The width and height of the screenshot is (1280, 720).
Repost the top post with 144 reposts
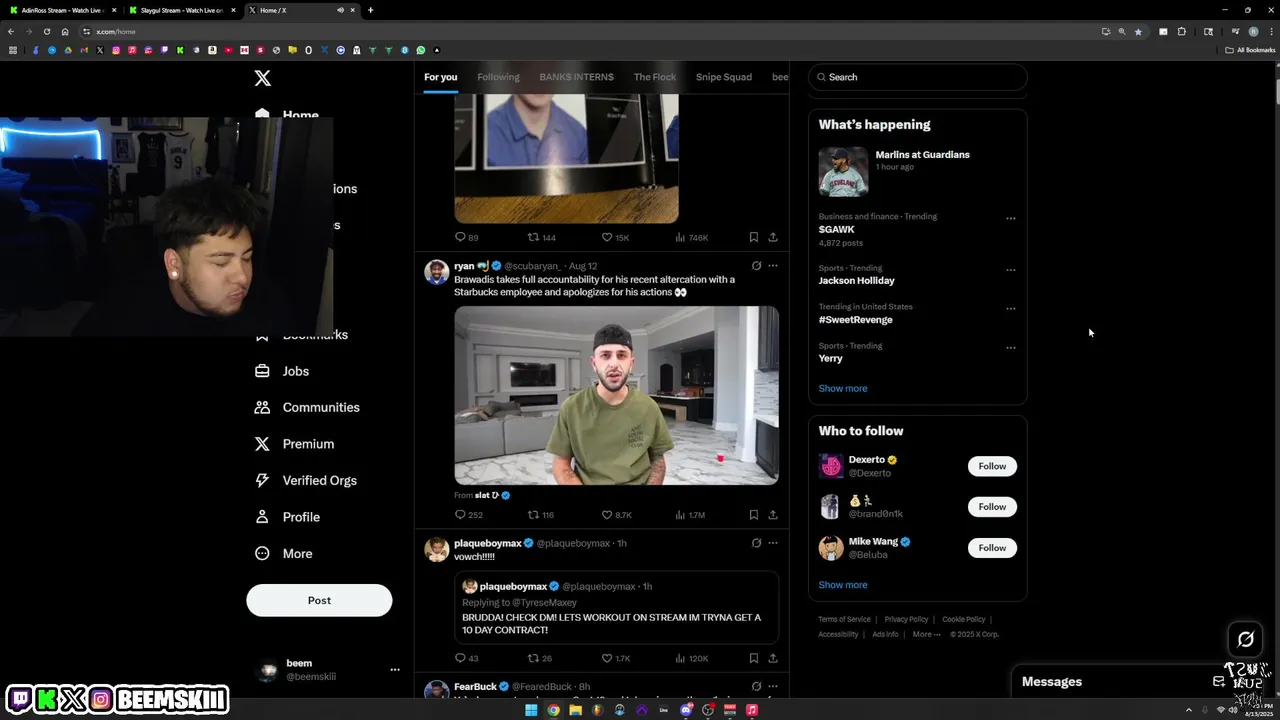[x=542, y=237]
